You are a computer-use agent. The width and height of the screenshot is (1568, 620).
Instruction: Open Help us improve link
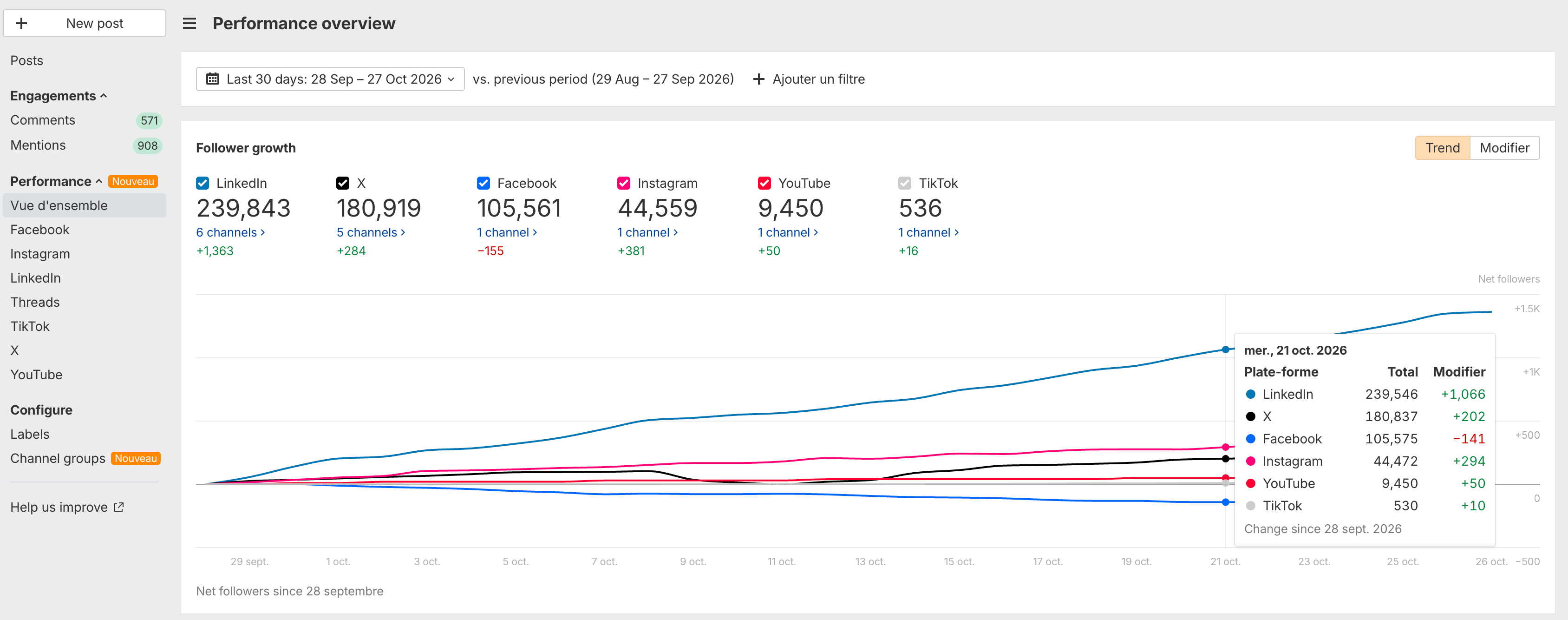67,507
